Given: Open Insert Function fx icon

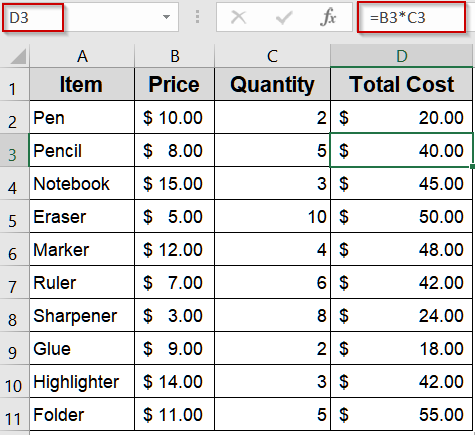Looking at the screenshot, I should 328,17.
